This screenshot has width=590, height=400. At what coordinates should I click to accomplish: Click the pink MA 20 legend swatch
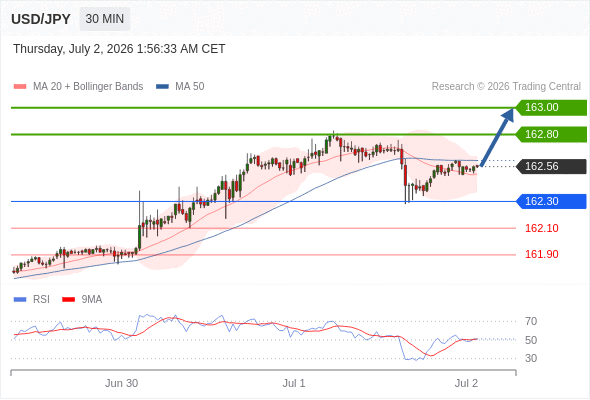point(20,87)
